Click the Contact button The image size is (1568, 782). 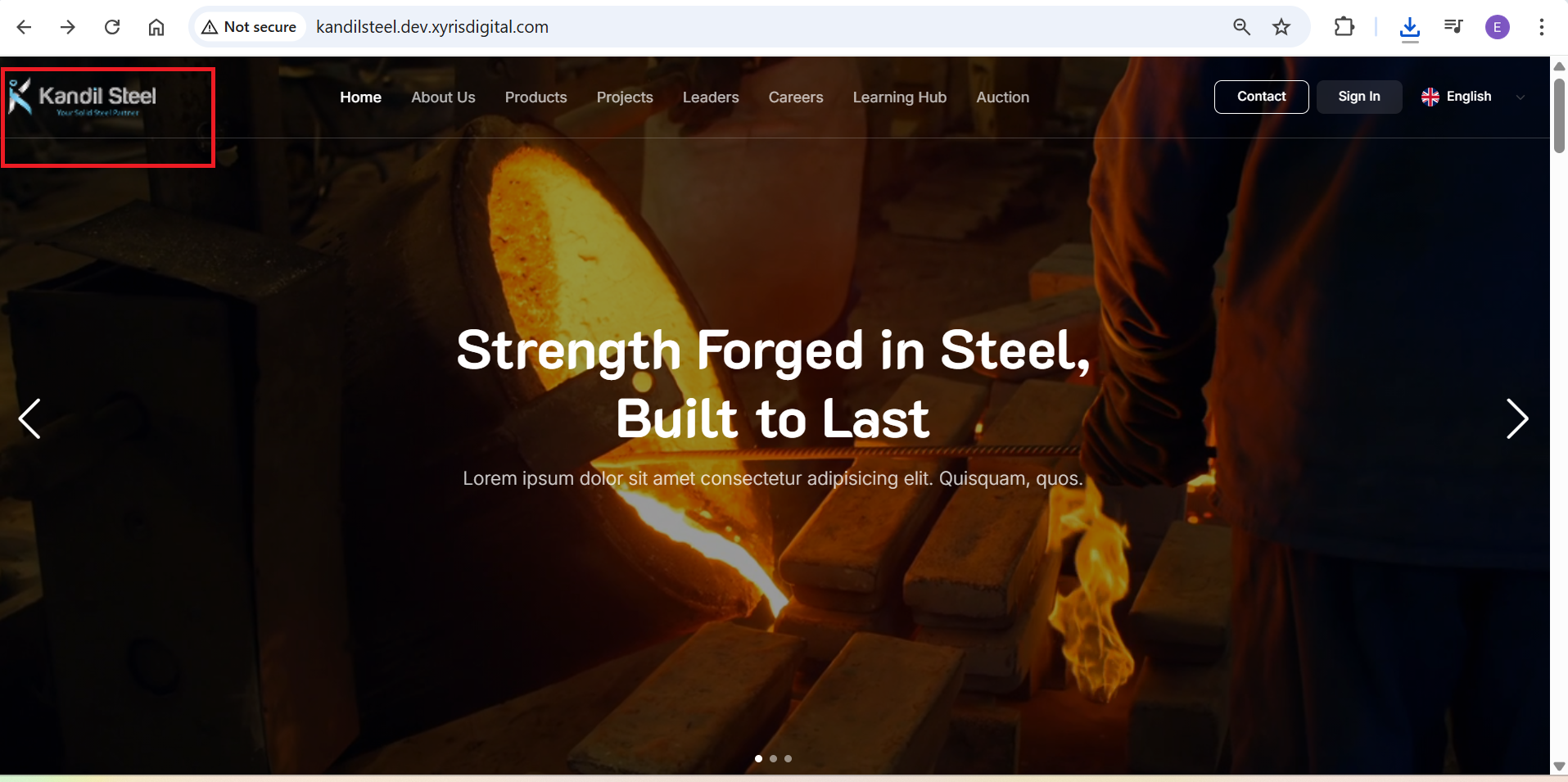[1261, 97]
